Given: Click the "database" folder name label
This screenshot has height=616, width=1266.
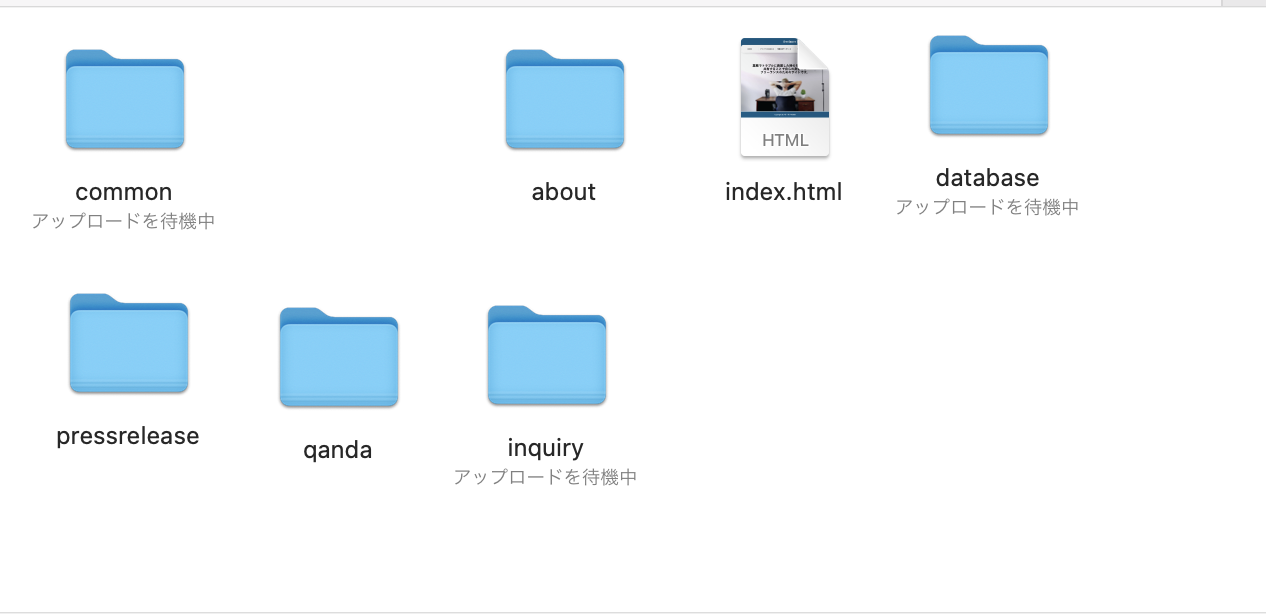Looking at the screenshot, I should 987,178.
